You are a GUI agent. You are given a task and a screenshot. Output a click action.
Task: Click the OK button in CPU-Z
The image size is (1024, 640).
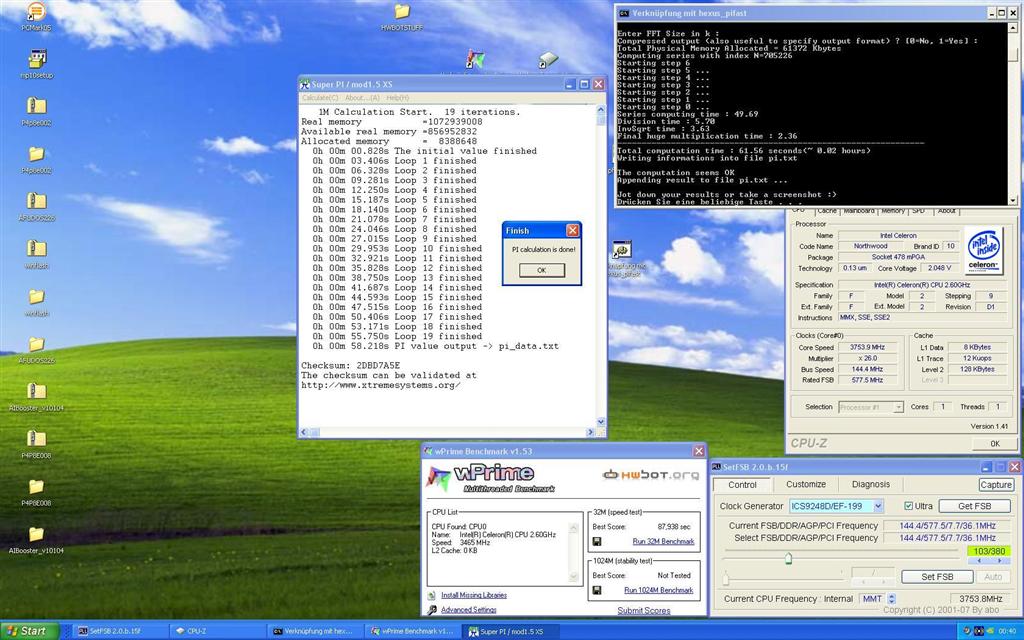pyautogui.click(x=994, y=443)
